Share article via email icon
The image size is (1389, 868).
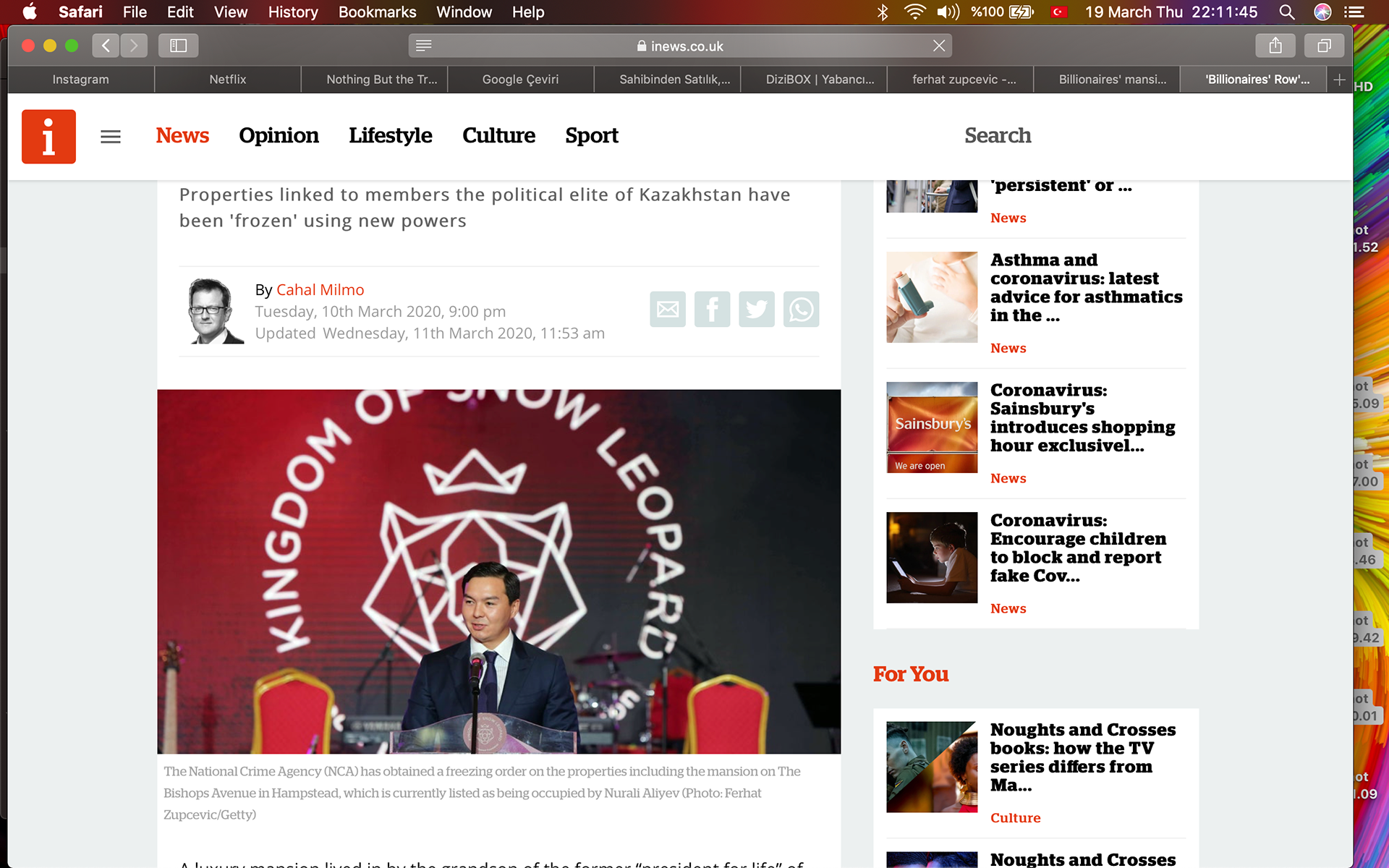pyautogui.click(x=667, y=310)
